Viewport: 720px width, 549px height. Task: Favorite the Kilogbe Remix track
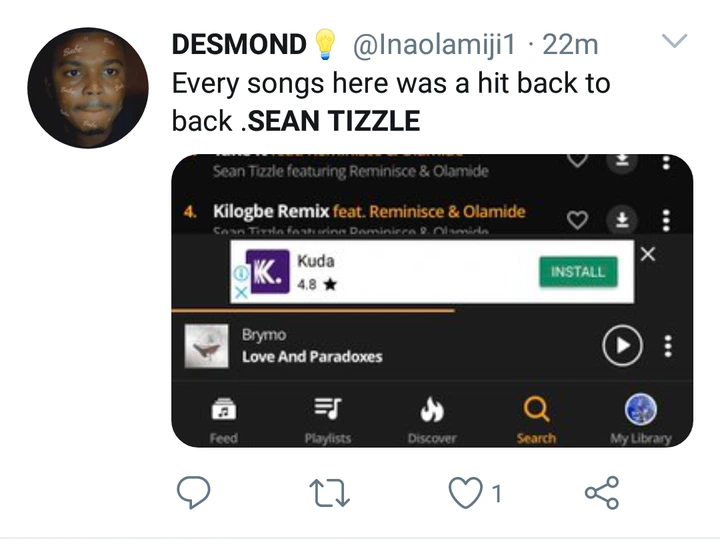[577, 219]
